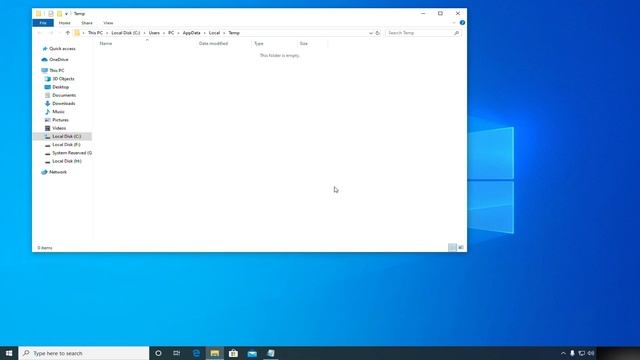640x360 pixels.
Task: Click the quick access toolbar properties icon
Action: click(51, 13)
